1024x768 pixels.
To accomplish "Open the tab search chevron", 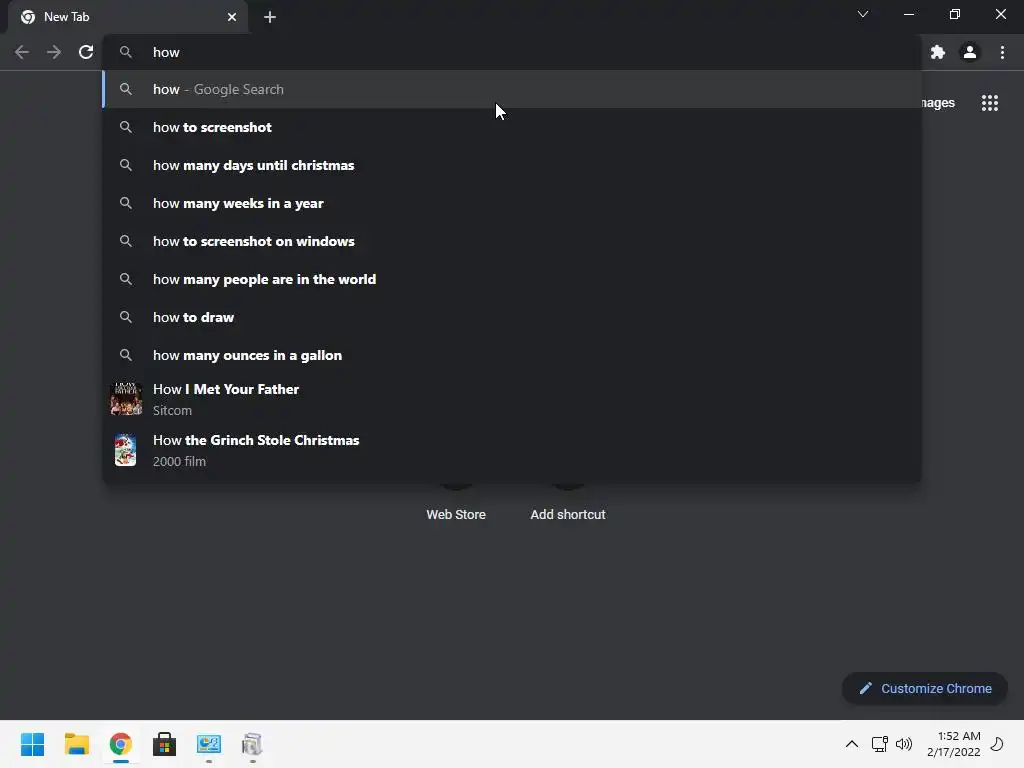I will pos(863,14).
